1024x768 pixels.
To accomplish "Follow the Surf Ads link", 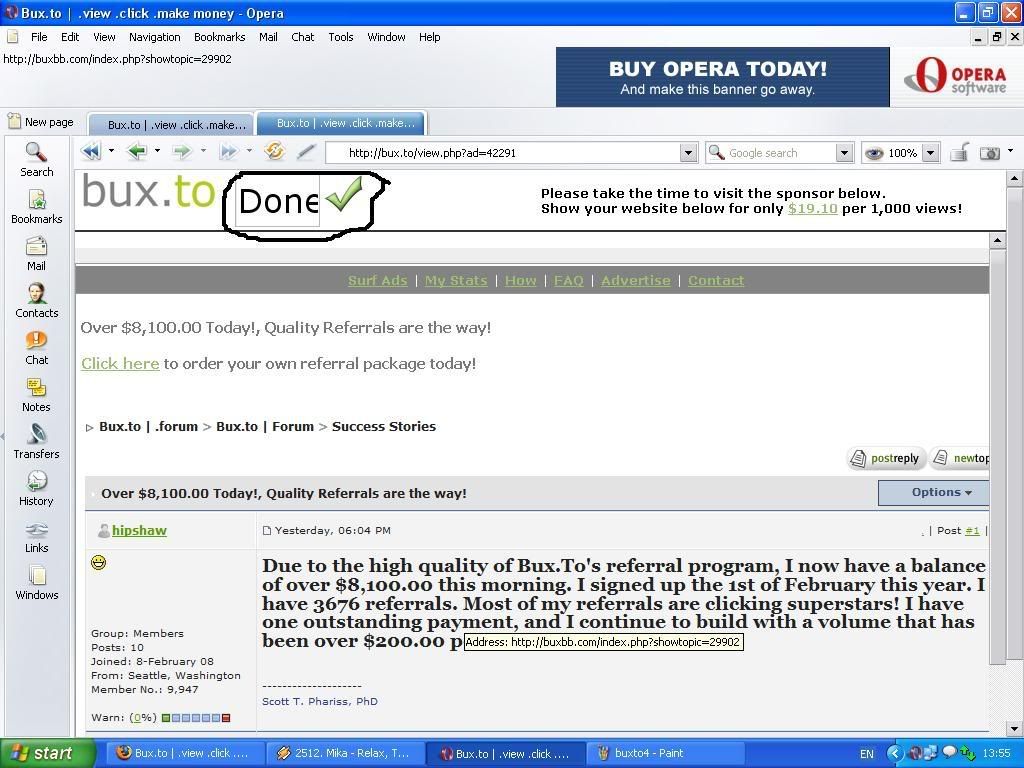I will [377, 280].
